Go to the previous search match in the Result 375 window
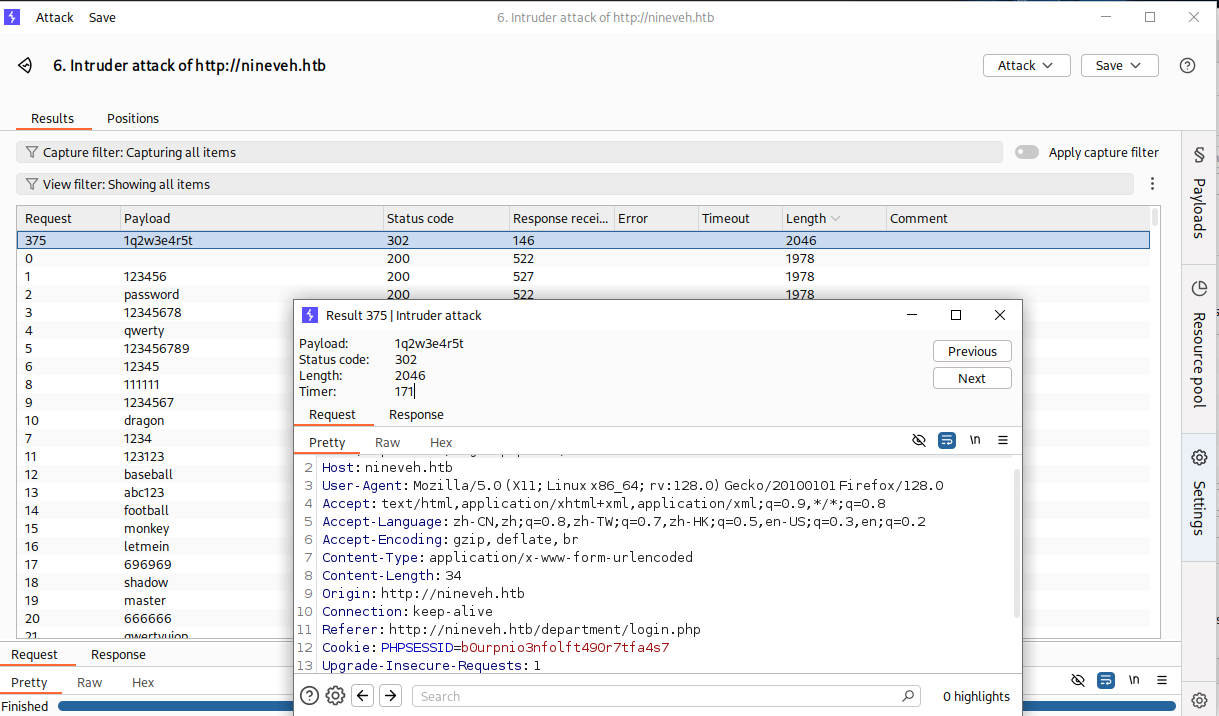The width and height of the screenshot is (1219, 716). click(x=363, y=696)
